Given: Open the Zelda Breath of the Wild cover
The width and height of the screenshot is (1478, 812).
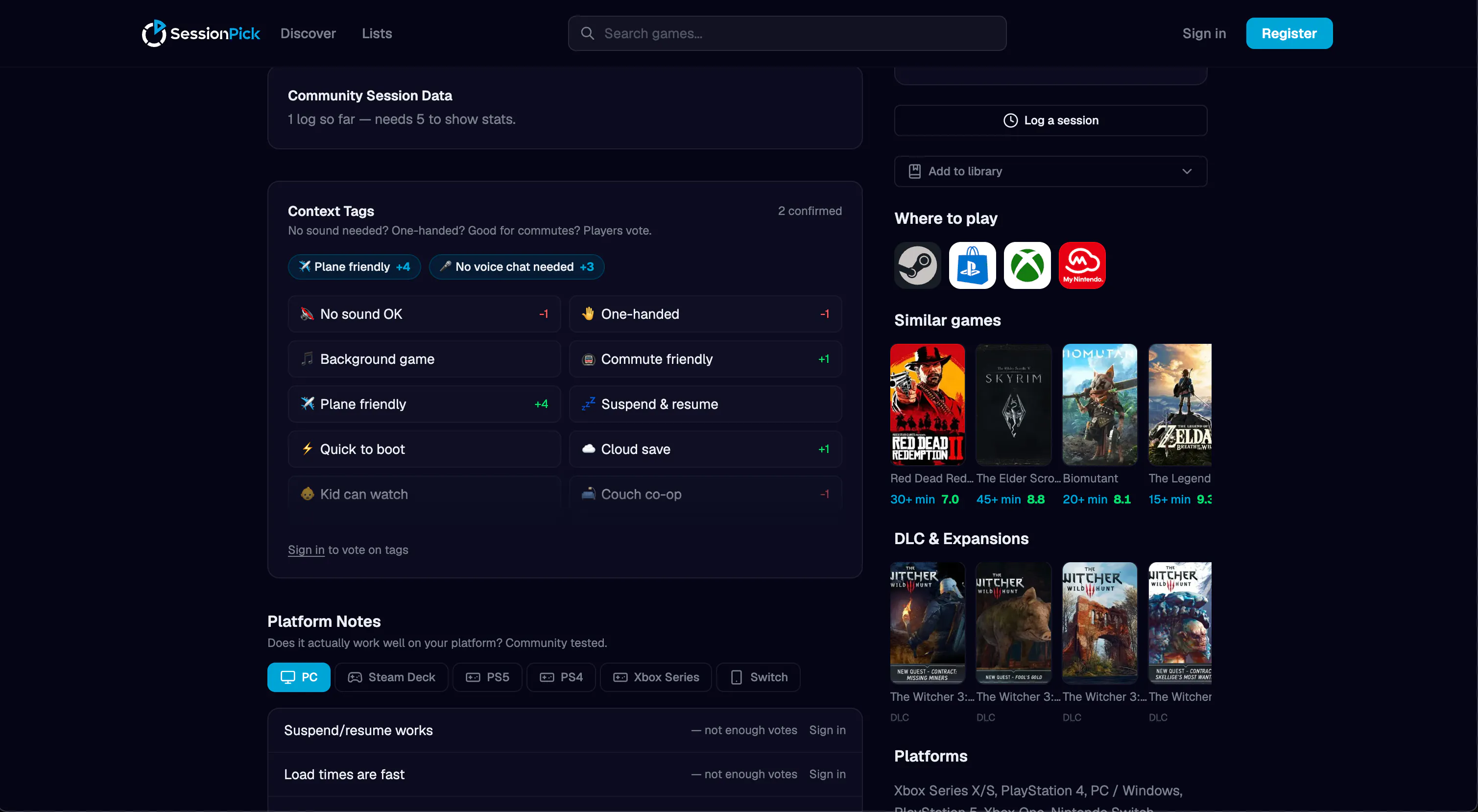Looking at the screenshot, I should pos(1180,405).
